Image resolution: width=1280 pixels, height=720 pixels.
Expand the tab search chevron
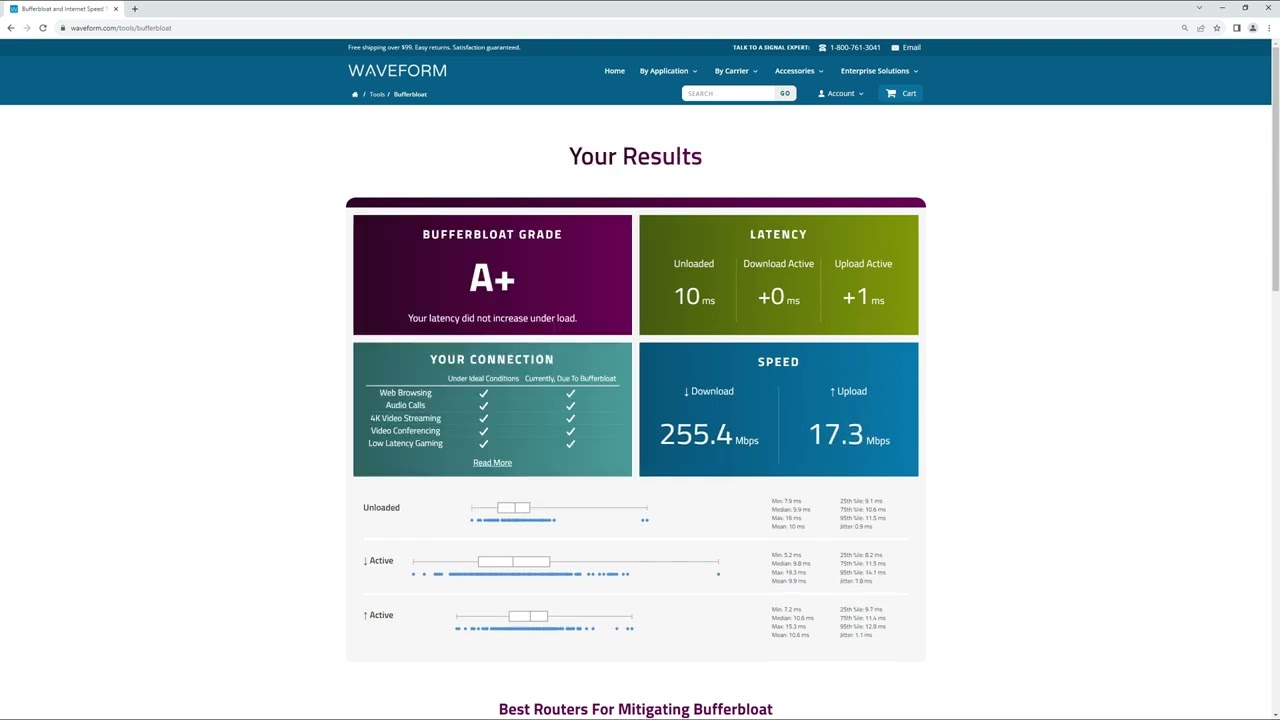(1199, 8)
